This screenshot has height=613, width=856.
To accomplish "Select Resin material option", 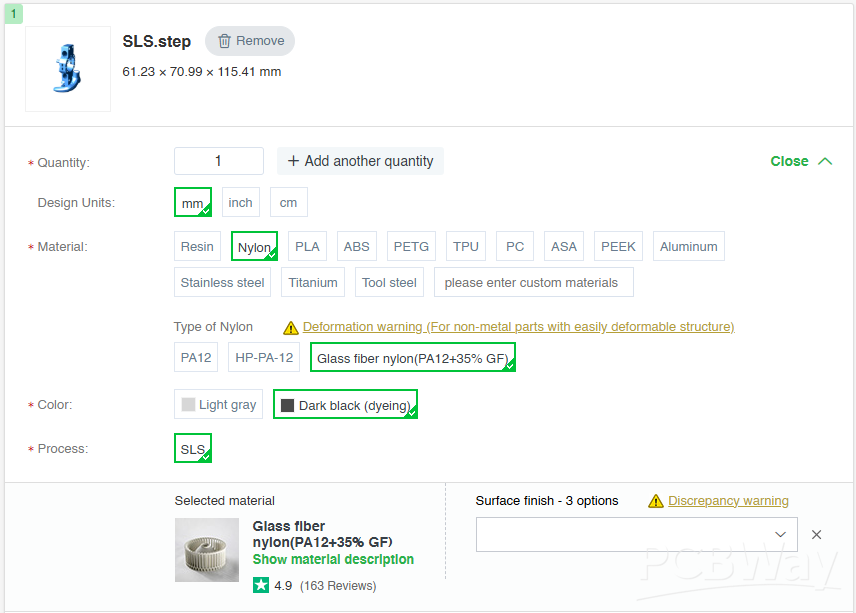I will [x=197, y=246].
